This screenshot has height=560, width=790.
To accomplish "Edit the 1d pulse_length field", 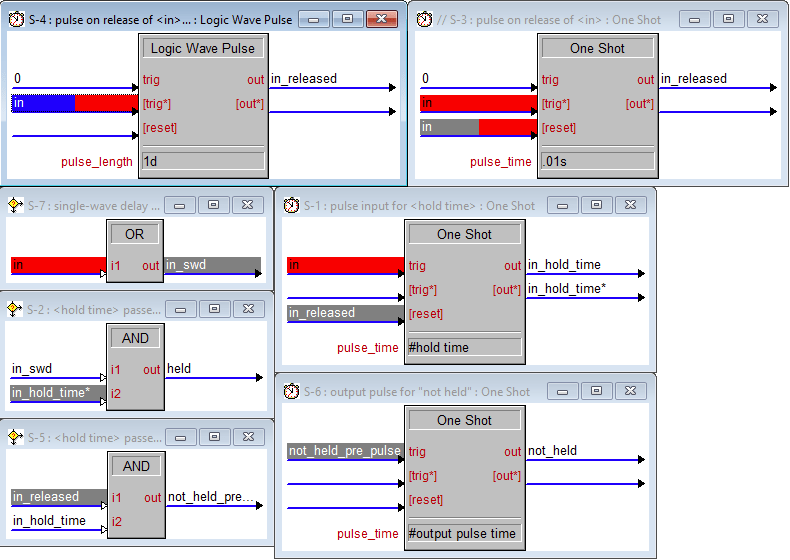I will click(203, 160).
